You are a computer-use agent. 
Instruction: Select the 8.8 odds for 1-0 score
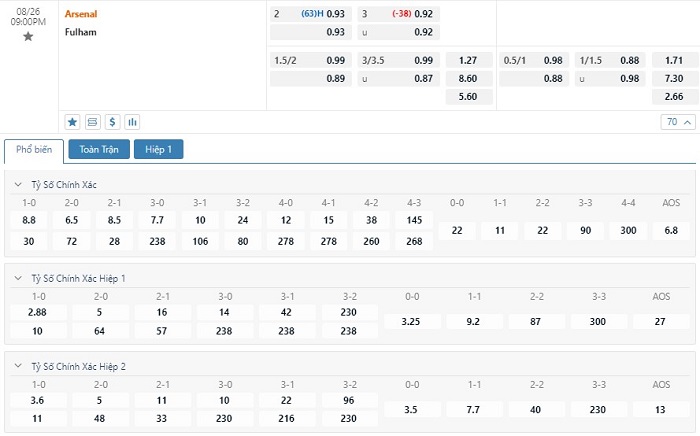coord(29,220)
